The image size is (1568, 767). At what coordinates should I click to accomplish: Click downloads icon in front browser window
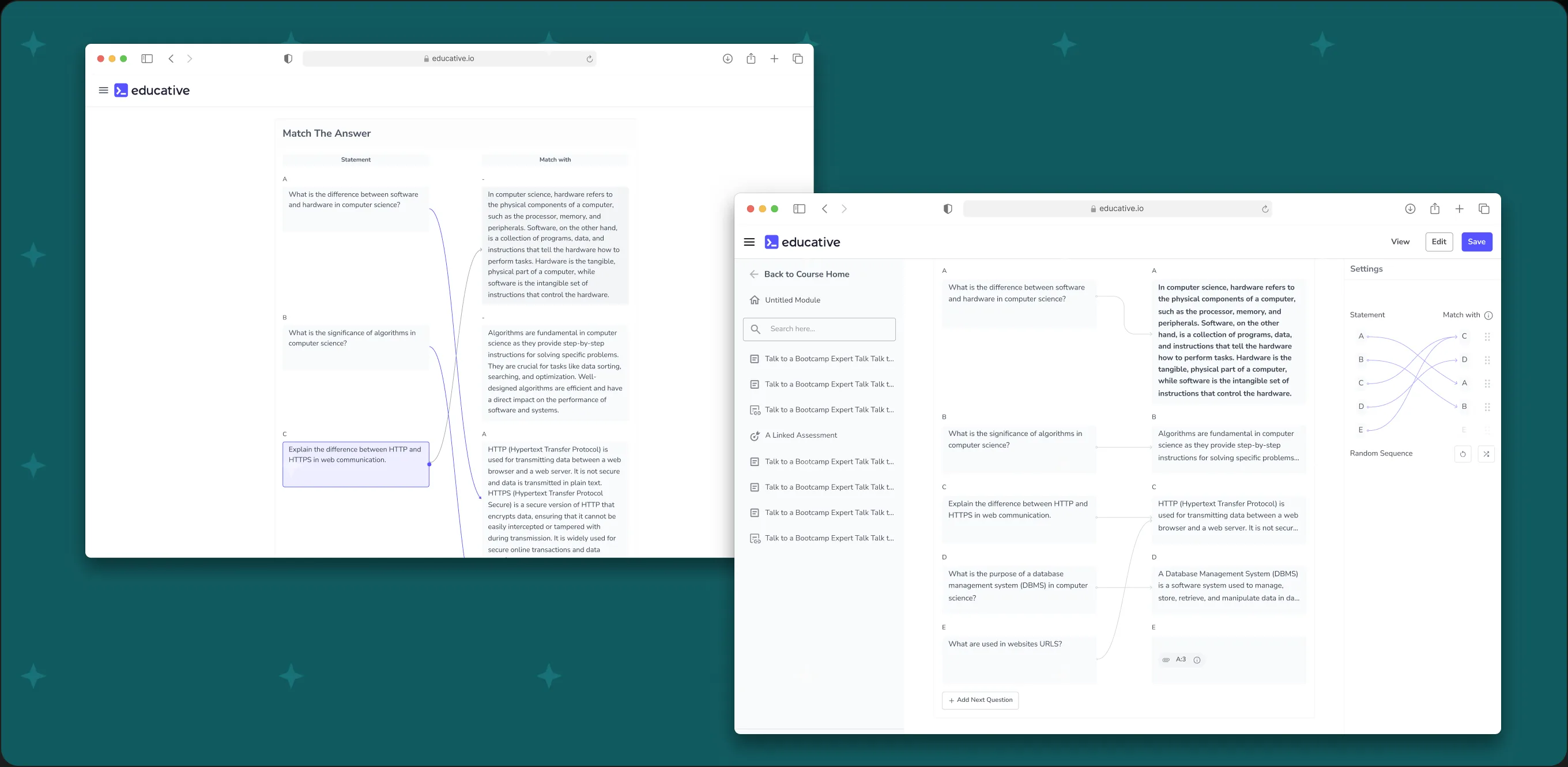[x=1411, y=209]
